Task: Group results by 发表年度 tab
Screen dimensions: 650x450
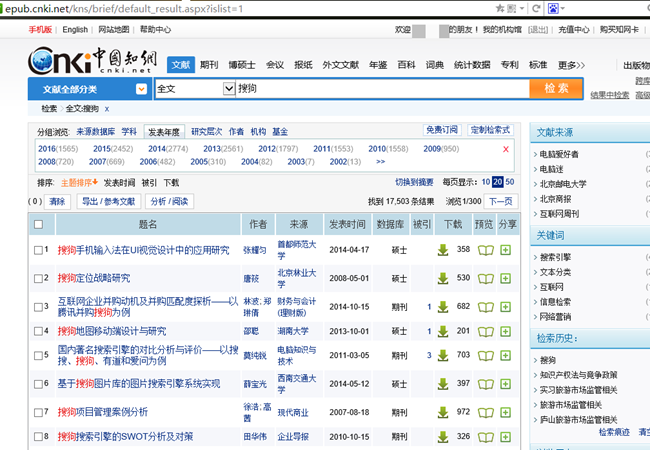Action: (164, 132)
